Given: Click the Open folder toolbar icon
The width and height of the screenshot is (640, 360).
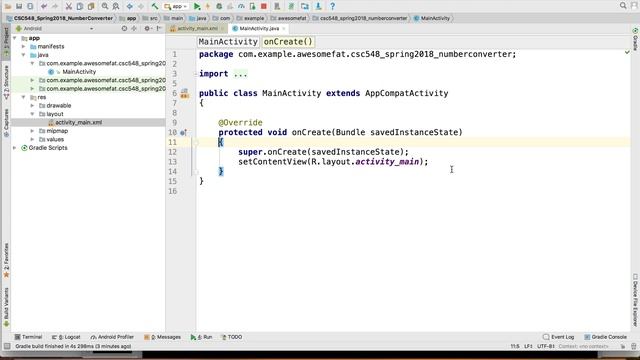Looking at the screenshot, I should click(8, 6).
